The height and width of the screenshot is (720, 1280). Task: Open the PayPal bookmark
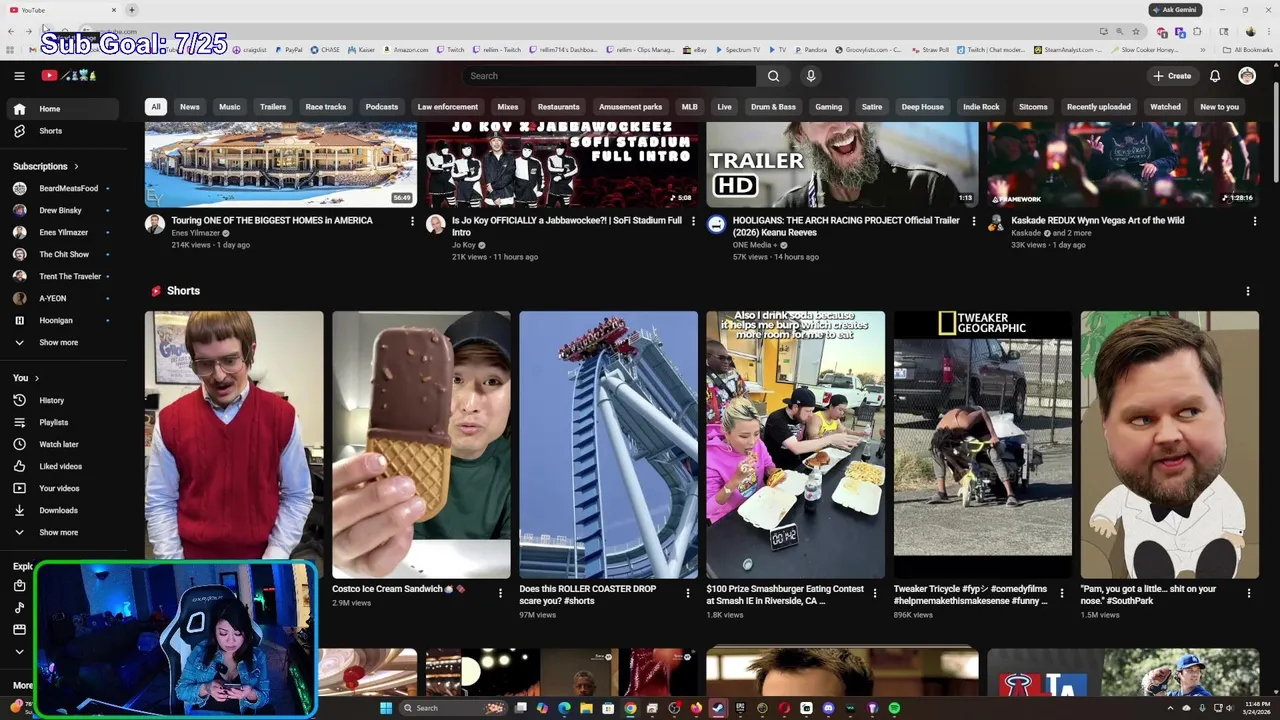coord(289,49)
